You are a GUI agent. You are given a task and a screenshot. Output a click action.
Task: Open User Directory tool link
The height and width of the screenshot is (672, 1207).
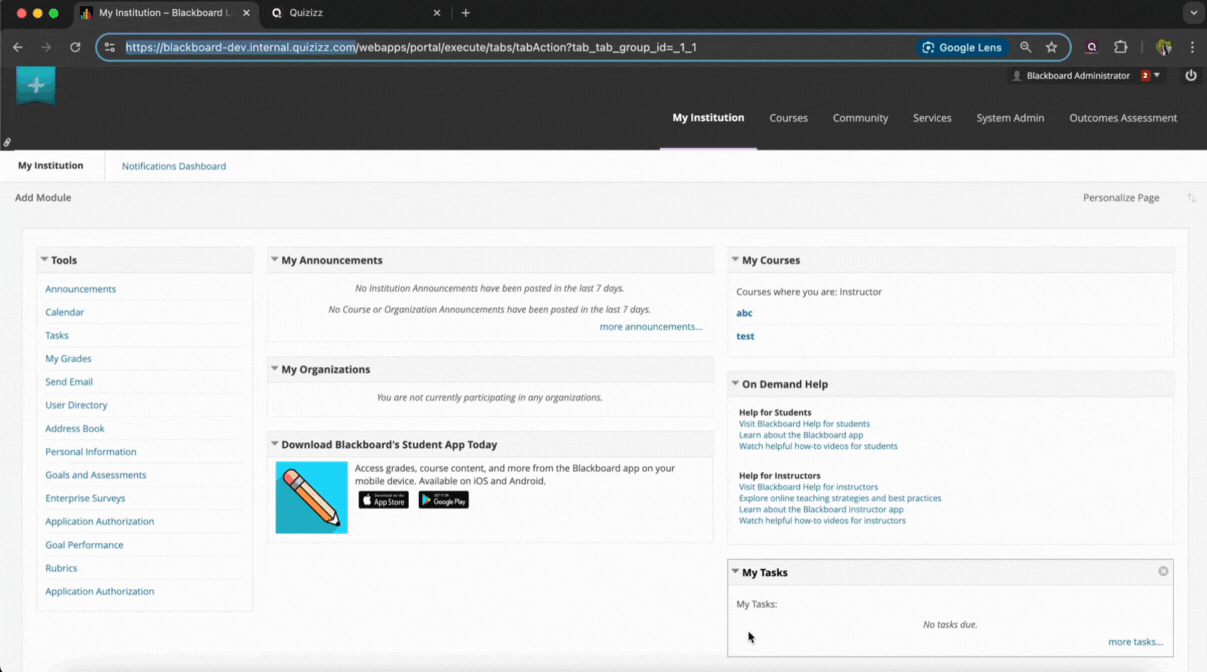click(x=76, y=405)
